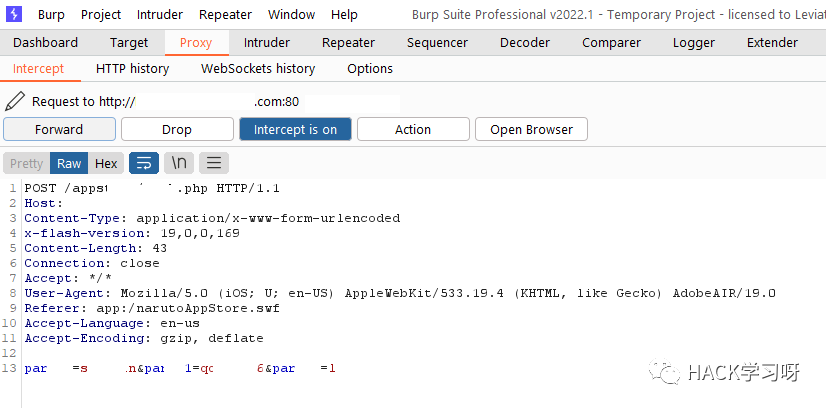Toggle the show non-printable characters \n button
826x408 pixels.
click(179, 163)
